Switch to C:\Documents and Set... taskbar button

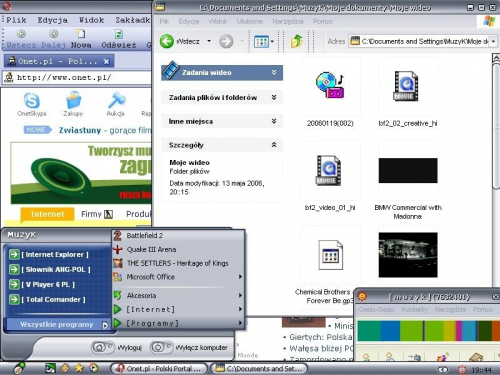[x=259, y=368]
